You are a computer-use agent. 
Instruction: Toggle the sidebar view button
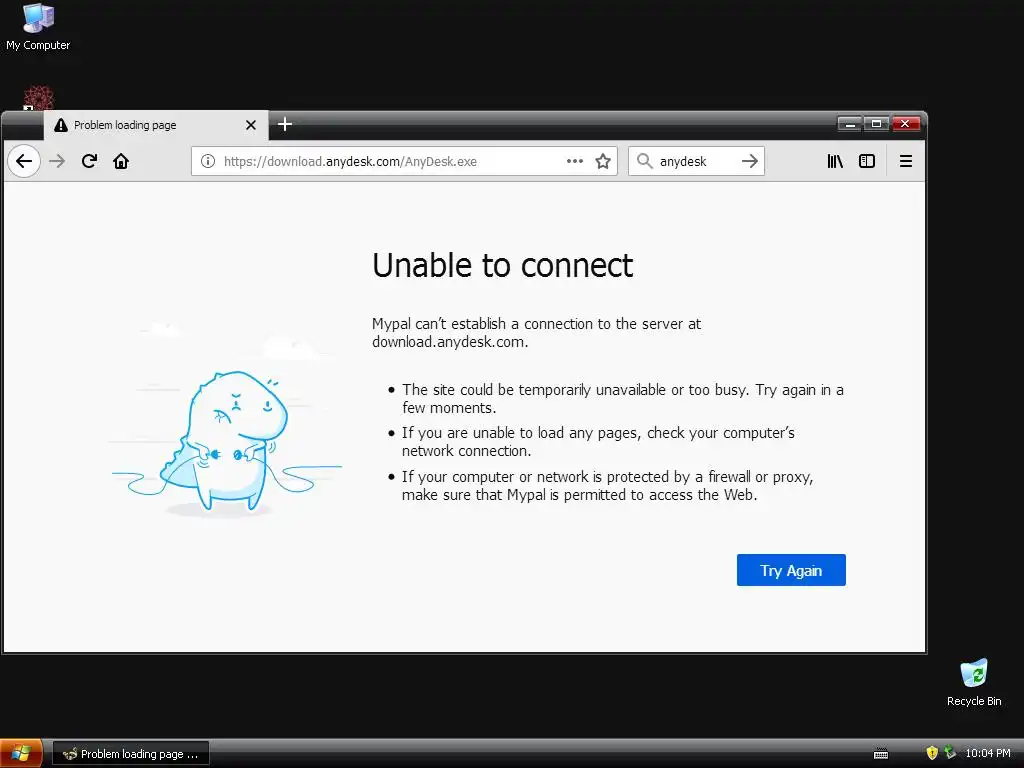(x=867, y=161)
